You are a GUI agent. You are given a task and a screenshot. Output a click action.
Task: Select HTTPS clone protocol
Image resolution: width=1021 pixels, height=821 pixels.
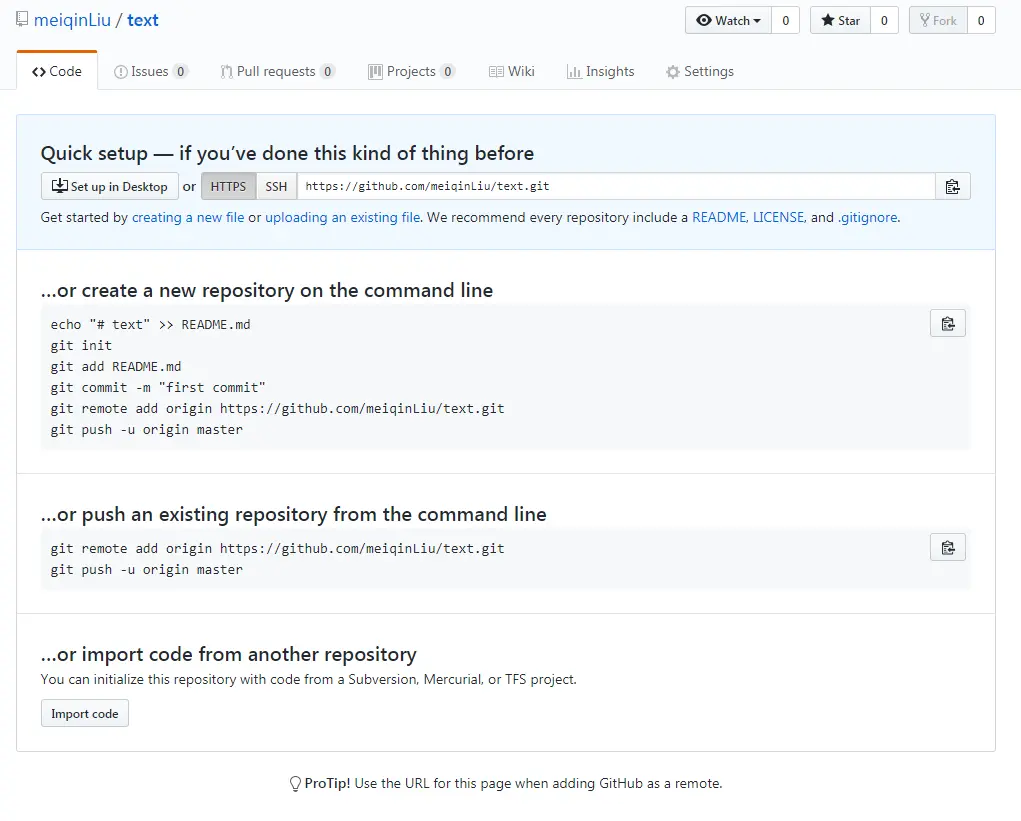pos(228,186)
